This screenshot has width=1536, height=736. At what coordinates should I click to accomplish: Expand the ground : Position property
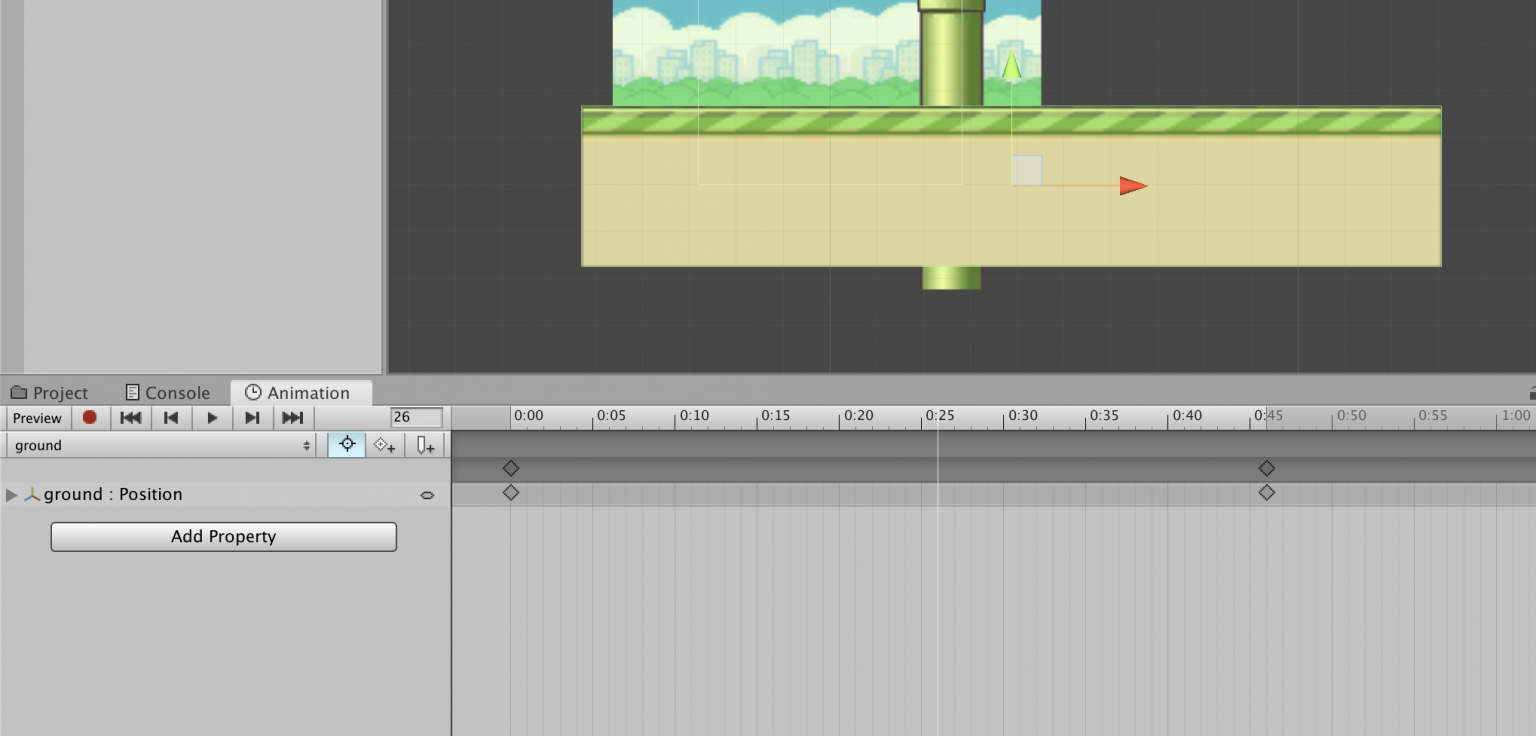pos(12,494)
